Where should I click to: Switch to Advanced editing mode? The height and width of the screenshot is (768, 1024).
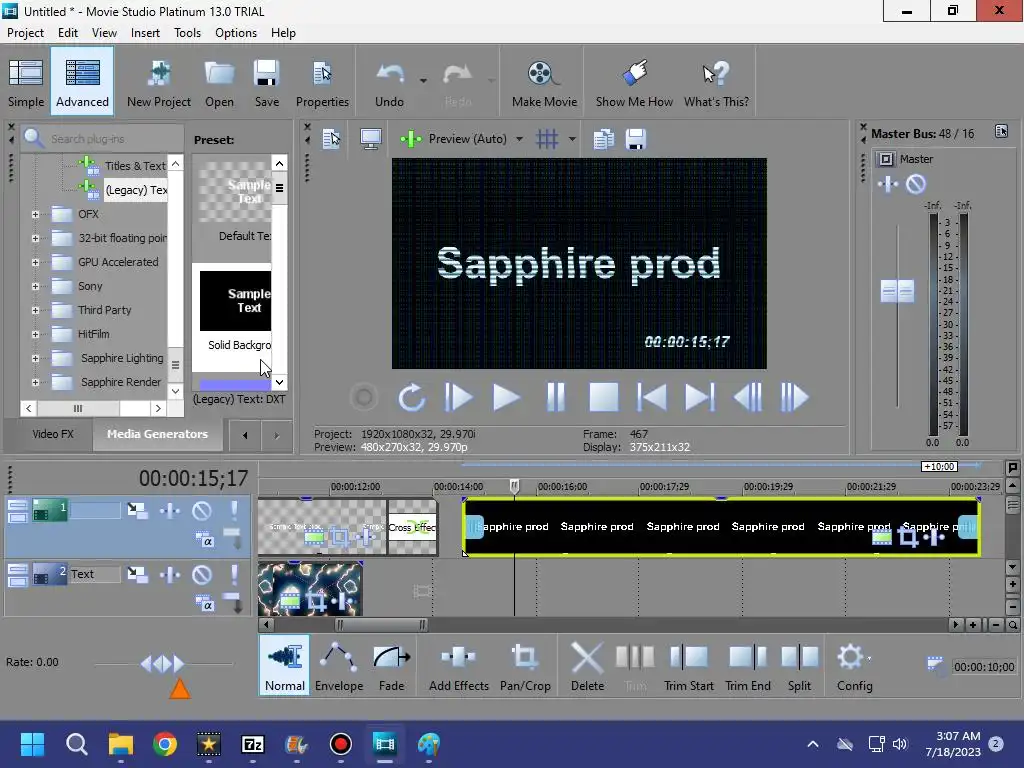tap(82, 82)
